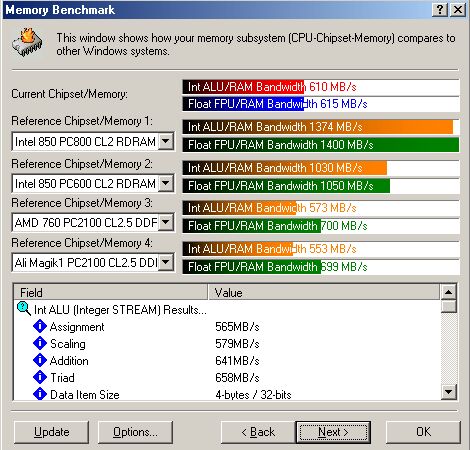This screenshot has width=470, height=450.
Task: Click the Update button
Action: pyautogui.click(x=52, y=432)
